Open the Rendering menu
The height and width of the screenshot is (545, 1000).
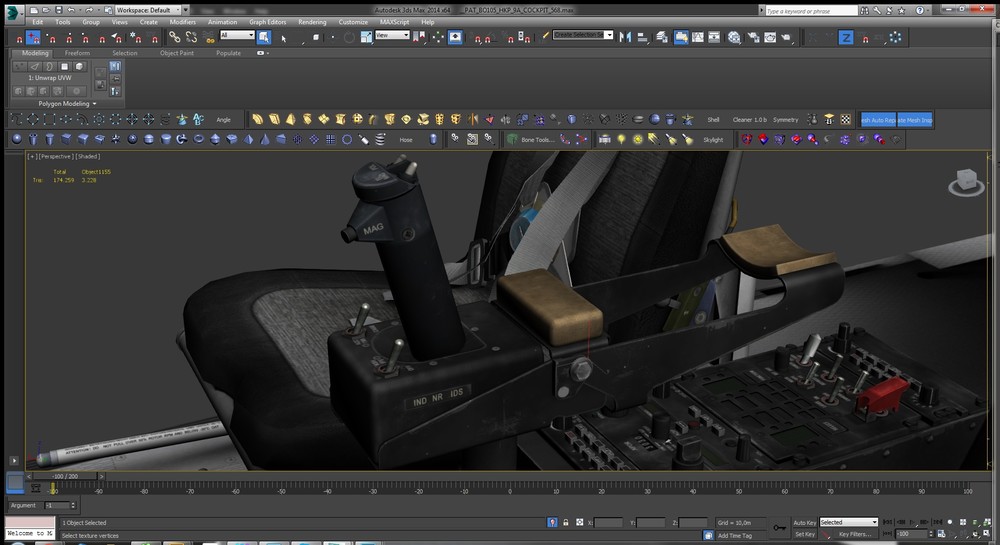click(312, 21)
